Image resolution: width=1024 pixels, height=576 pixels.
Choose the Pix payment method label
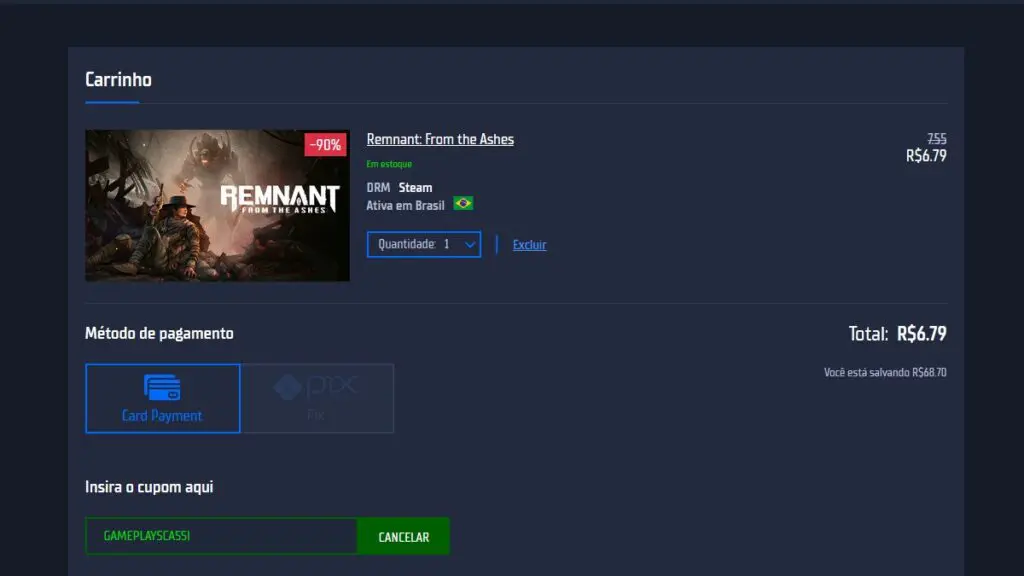click(316, 415)
